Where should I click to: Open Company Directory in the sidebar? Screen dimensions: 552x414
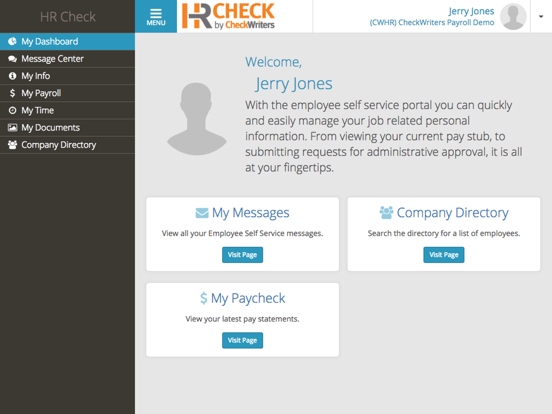point(67,145)
